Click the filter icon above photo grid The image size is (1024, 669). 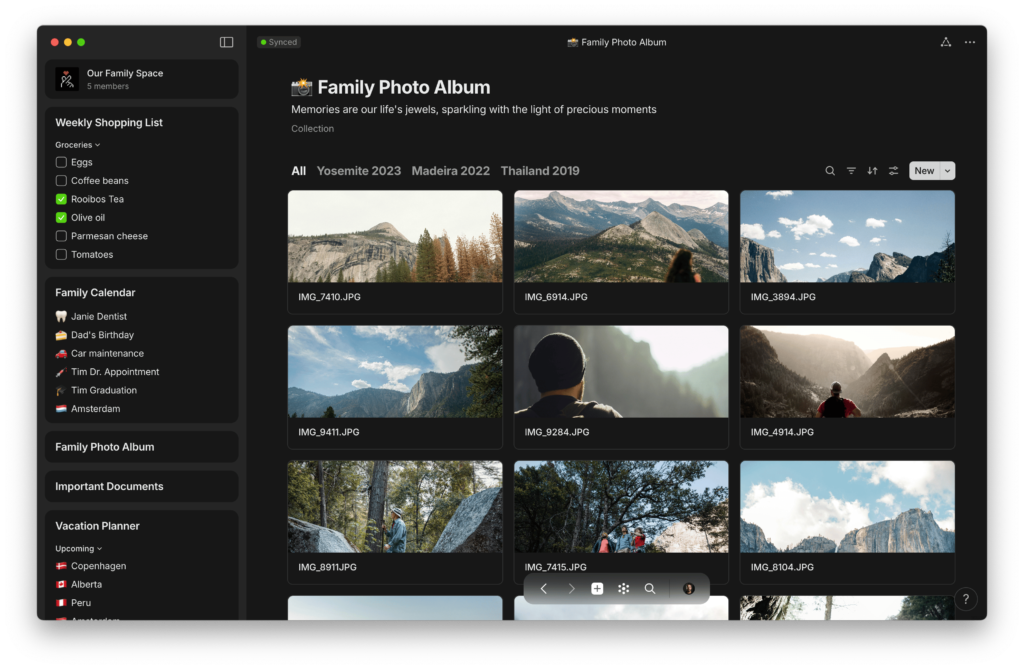click(851, 171)
